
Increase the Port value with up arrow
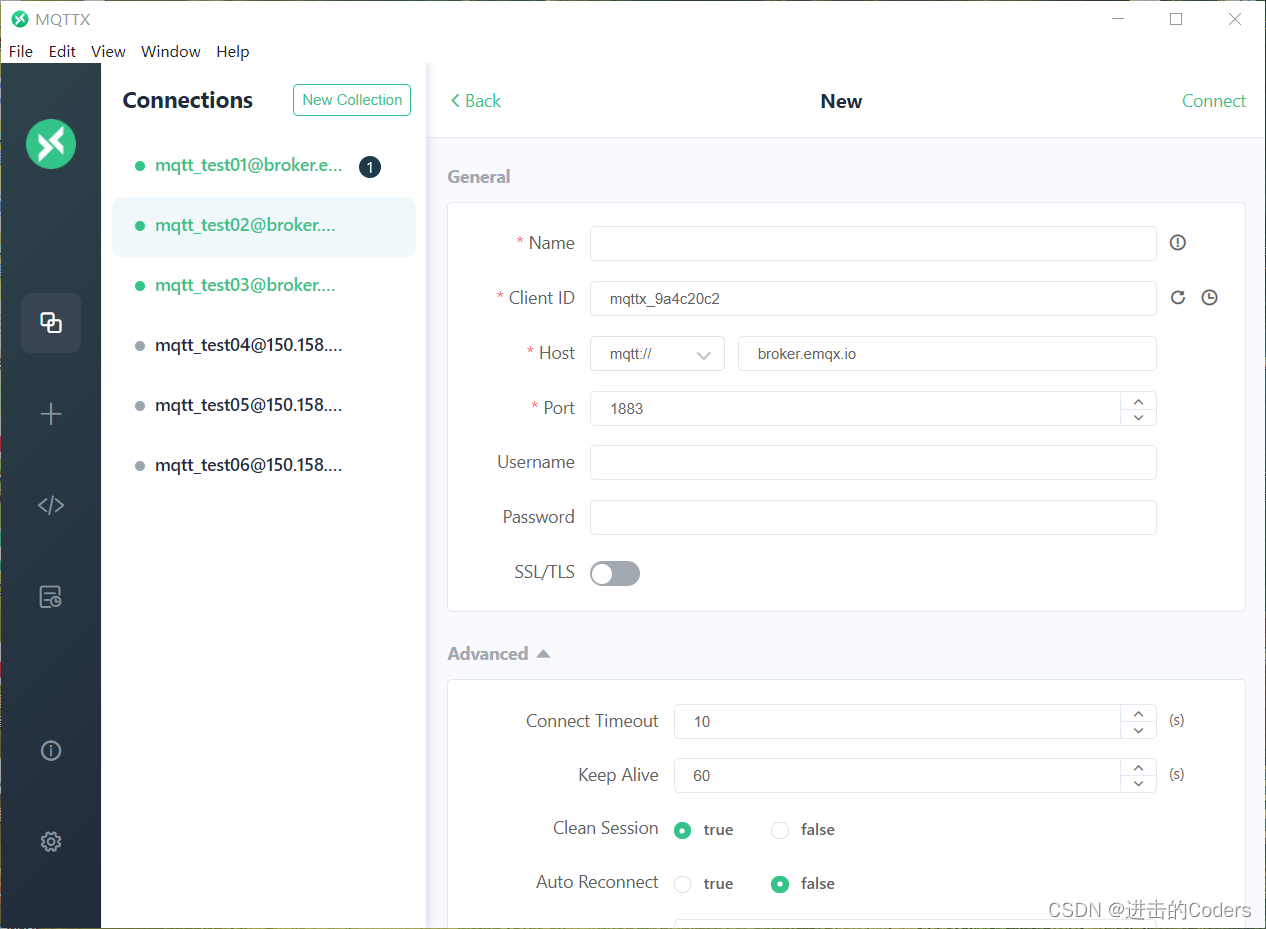[1138, 400]
